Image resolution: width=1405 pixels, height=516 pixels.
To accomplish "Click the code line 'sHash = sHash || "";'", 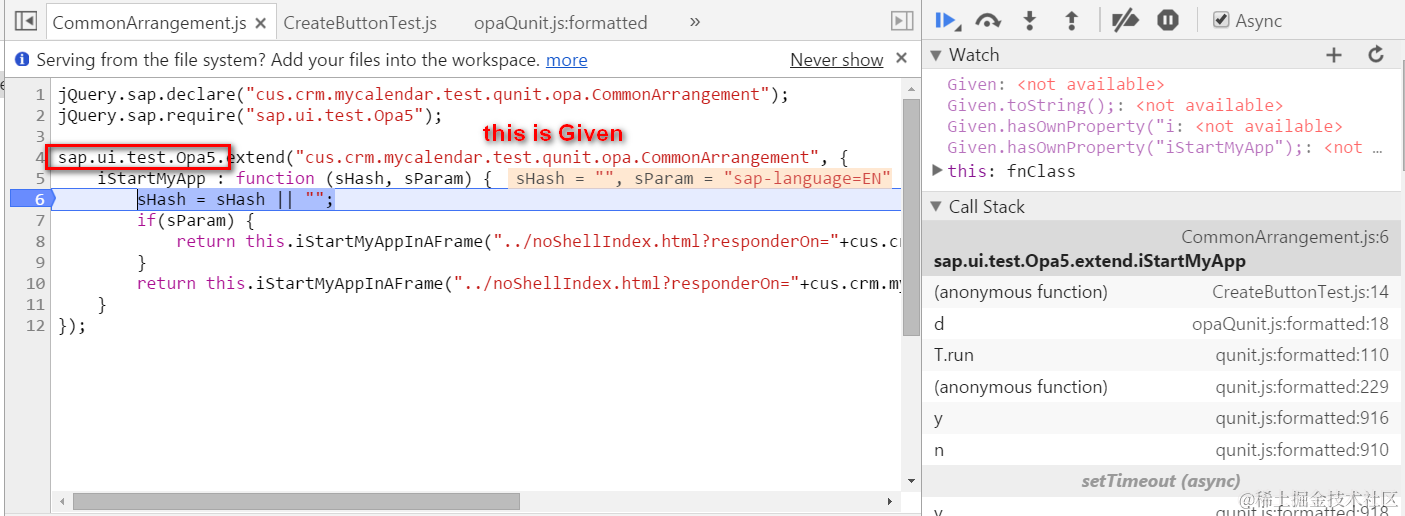I will (x=235, y=199).
